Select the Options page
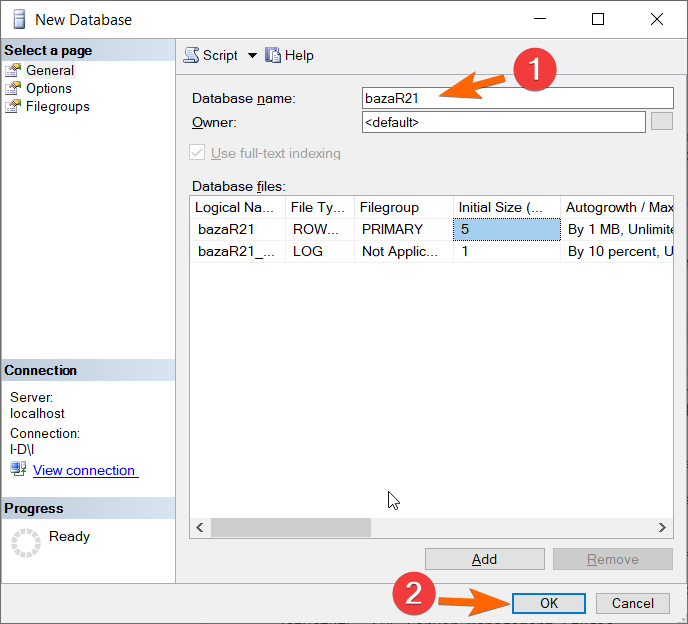 tap(49, 88)
